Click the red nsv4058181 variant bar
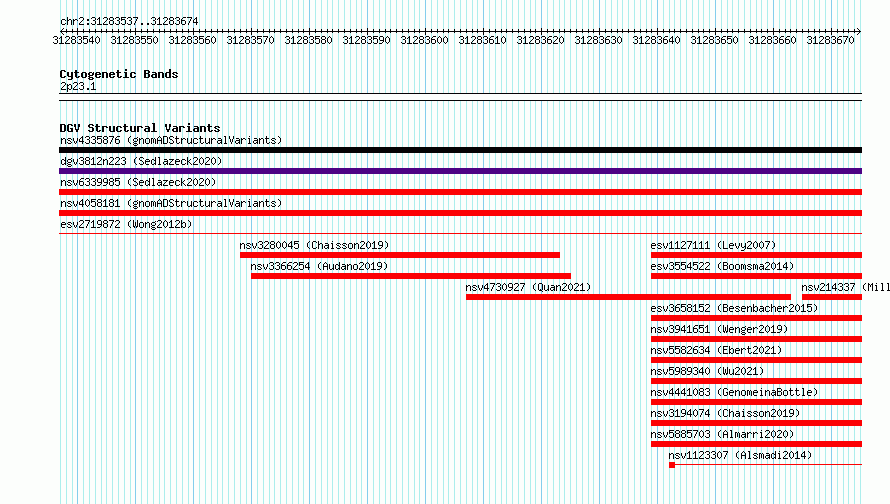890x504 pixels. pos(460,213)
